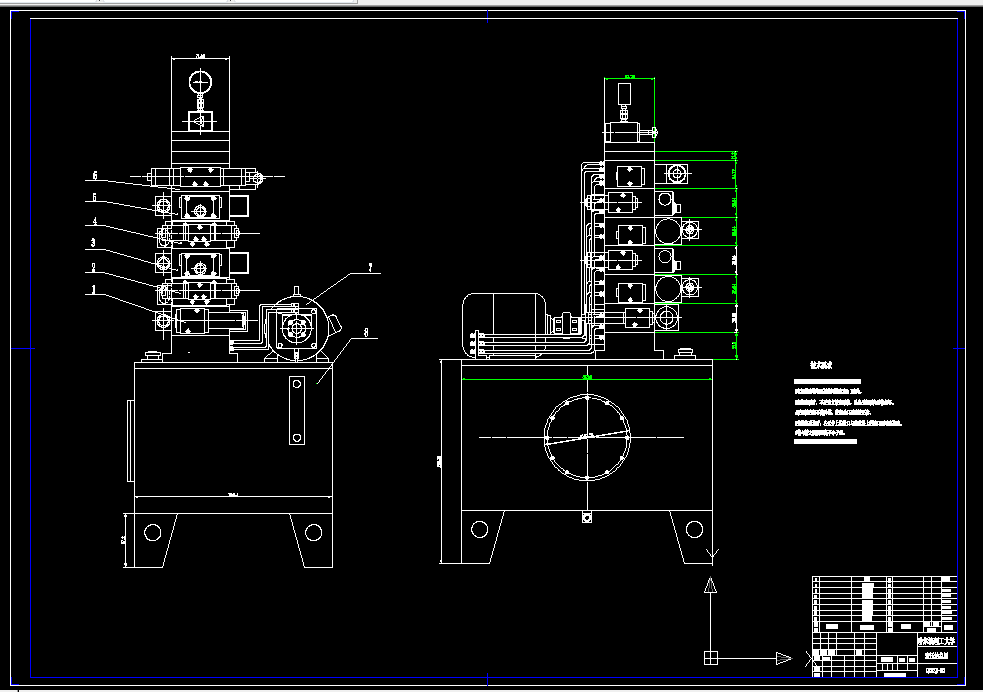Select part callout number 7 near pump
The height and width of the screenshot is (692, 983).
click(x=370, y=268)
